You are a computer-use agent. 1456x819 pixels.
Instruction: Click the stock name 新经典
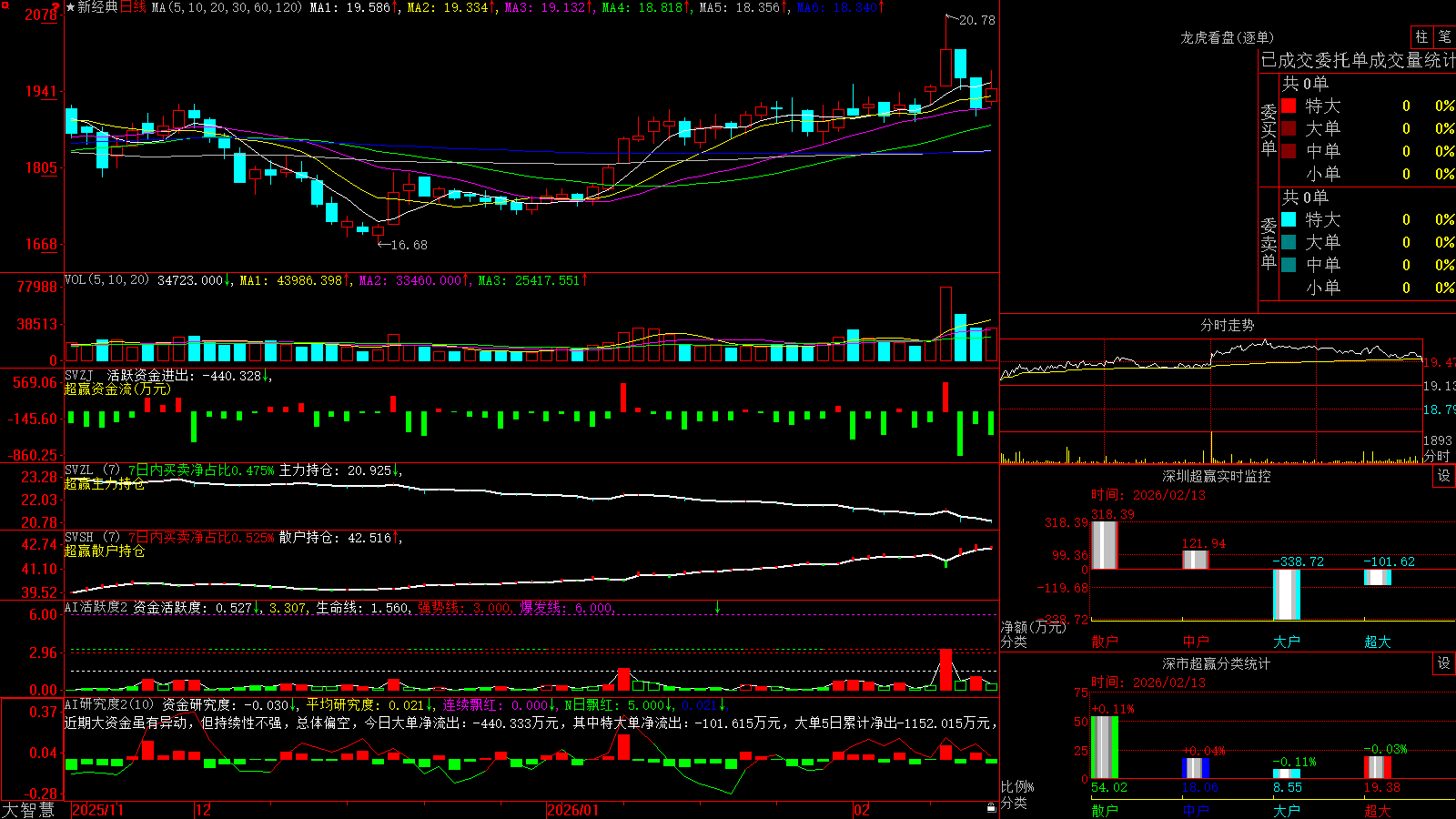[97, 7]
